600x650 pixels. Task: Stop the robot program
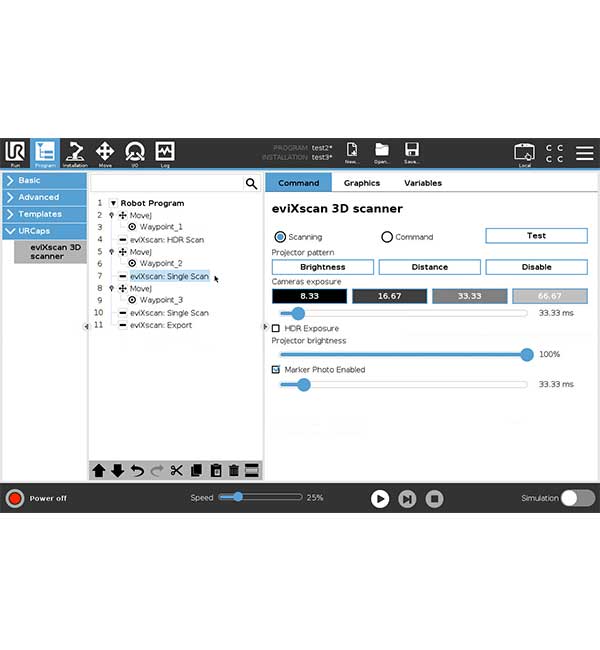[x=434, y=499]
